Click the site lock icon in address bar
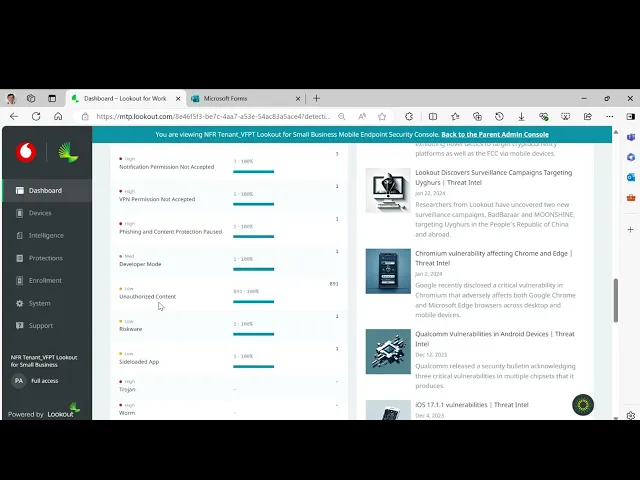640x480 pixels. [x=85, y=117]
